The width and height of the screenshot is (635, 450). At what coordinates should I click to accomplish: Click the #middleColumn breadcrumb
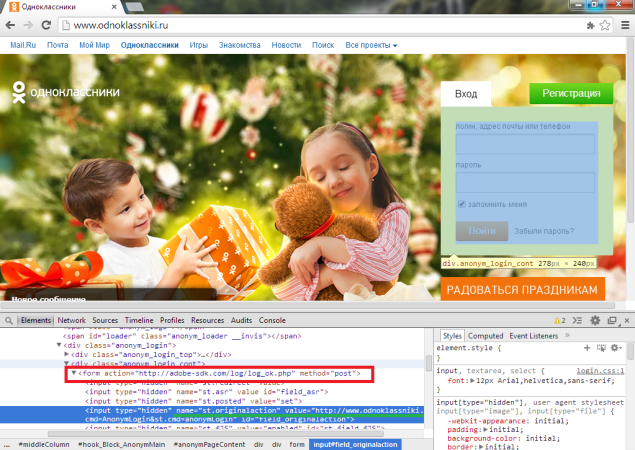click(x=44, y=444)
